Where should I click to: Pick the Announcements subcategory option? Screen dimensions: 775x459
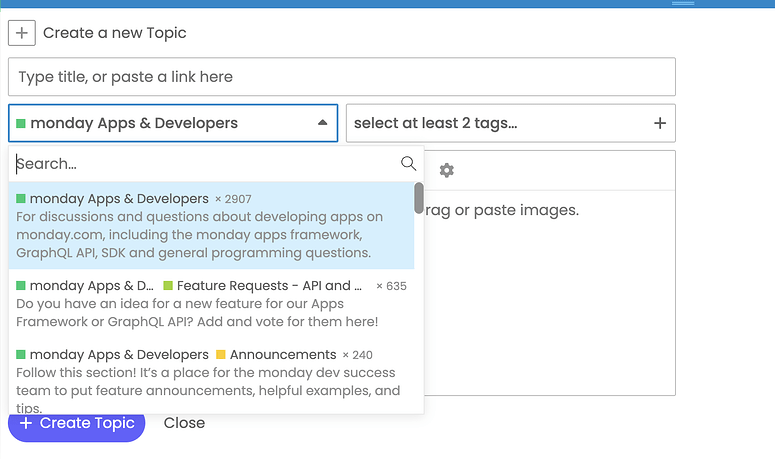[x=283, y=355]
